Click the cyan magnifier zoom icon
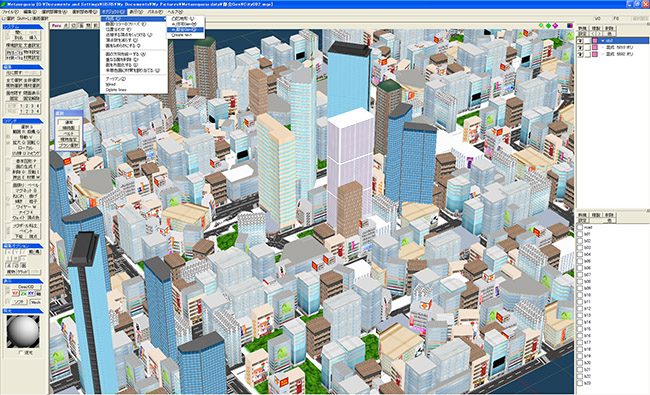The width and height of the screenshot is (650, 395). [541, 26]
